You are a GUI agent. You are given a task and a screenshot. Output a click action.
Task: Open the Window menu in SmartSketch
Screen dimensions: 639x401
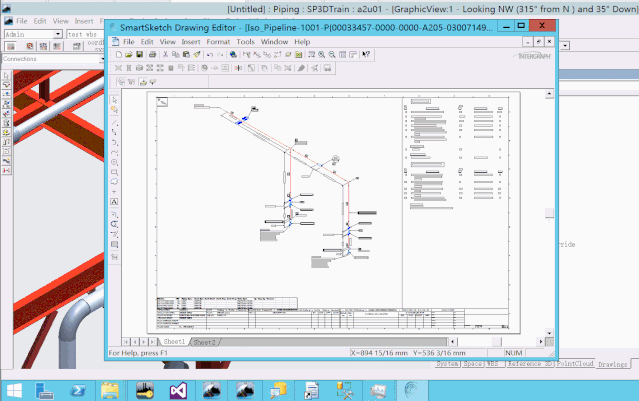[274, 42]
